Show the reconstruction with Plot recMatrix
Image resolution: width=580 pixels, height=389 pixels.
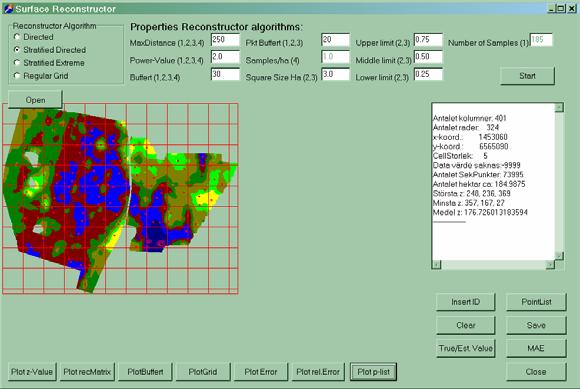pyautogui.click(x=87, y=372)
